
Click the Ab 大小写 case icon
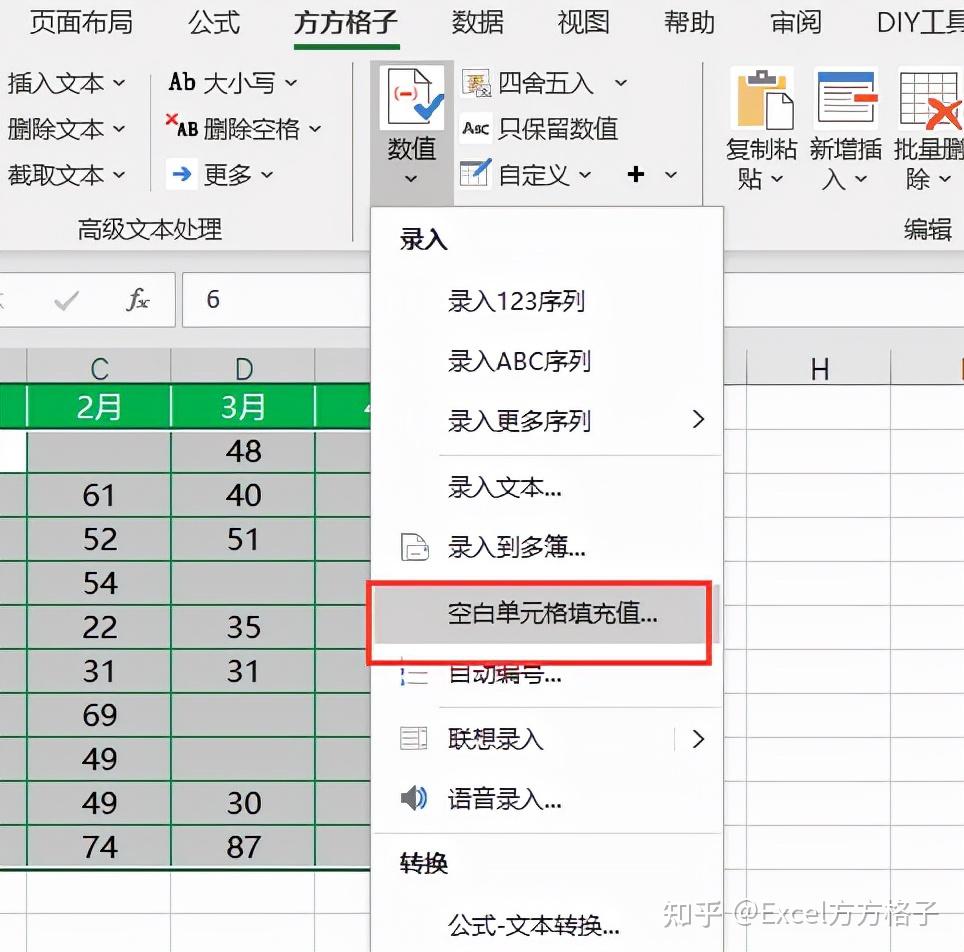point(181,82)
